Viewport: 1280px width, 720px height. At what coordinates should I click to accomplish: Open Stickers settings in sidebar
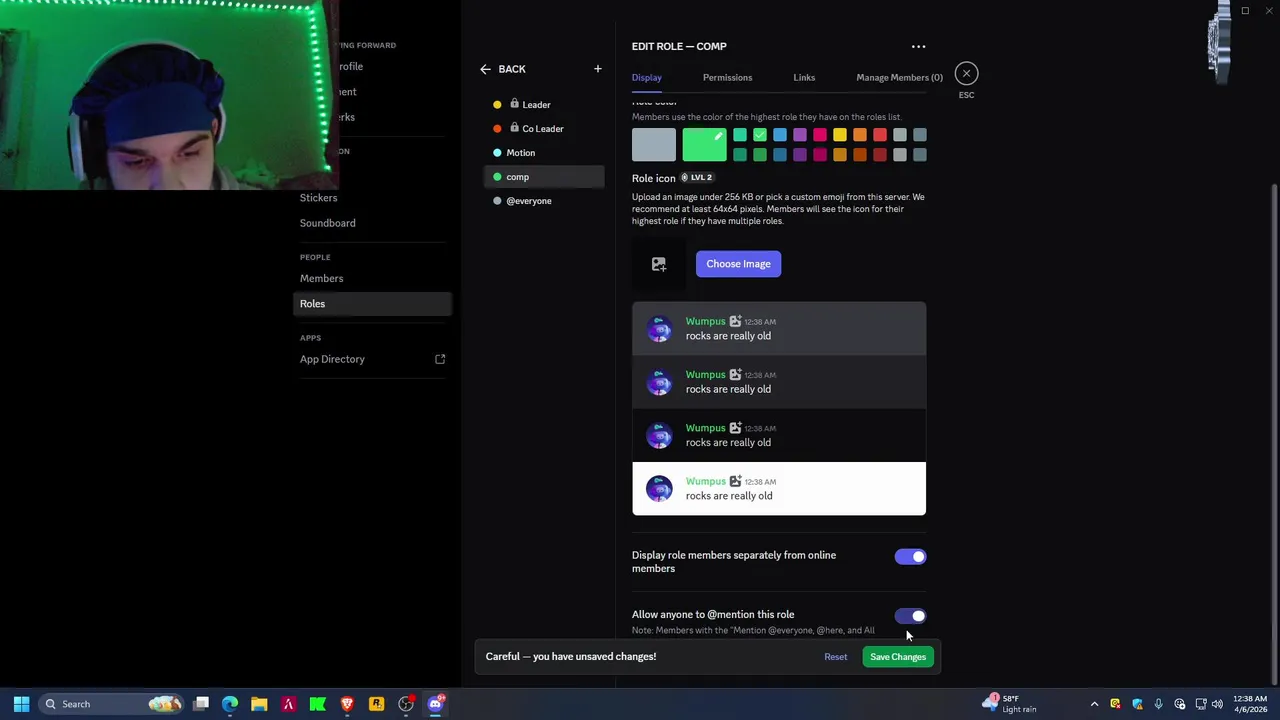372,198
